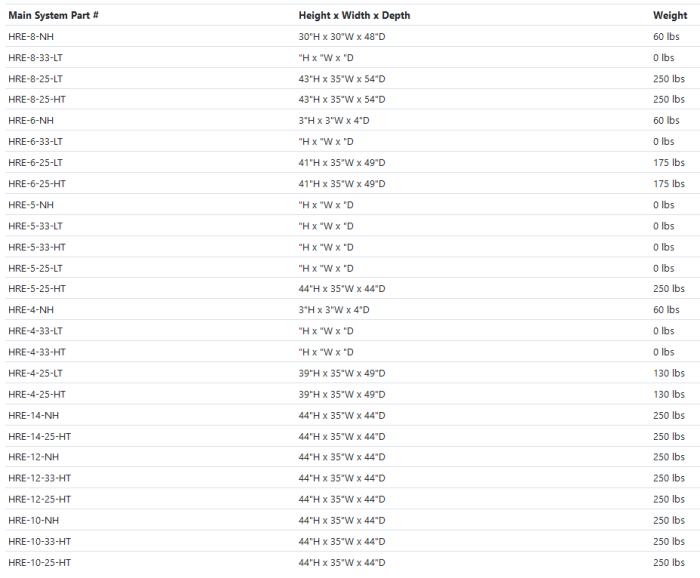Select the HRE-14-NH part number
Viewport: 700px width, 578px height.
[33, 415]
